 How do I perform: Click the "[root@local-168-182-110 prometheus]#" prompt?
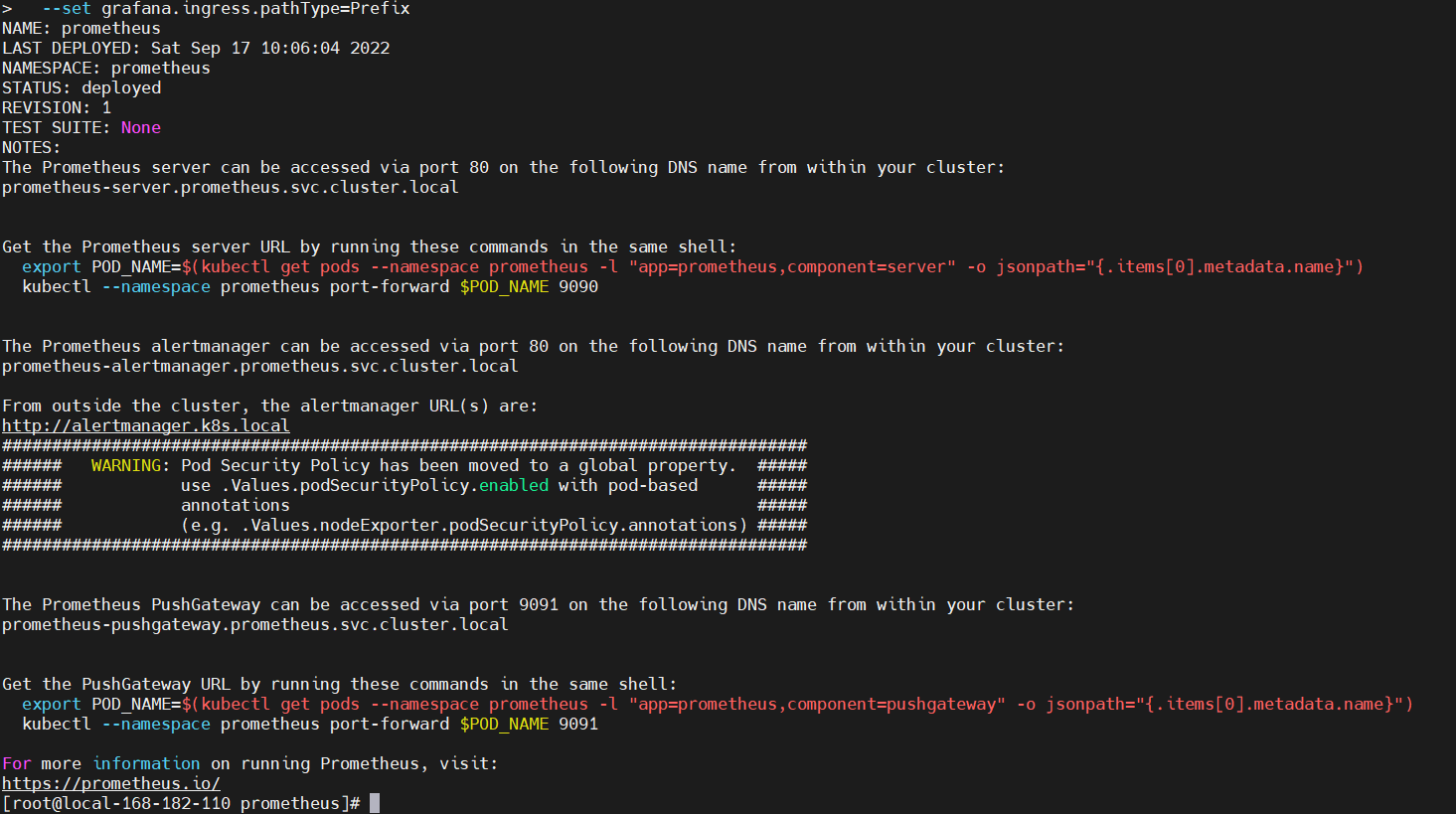coord(181,803)
